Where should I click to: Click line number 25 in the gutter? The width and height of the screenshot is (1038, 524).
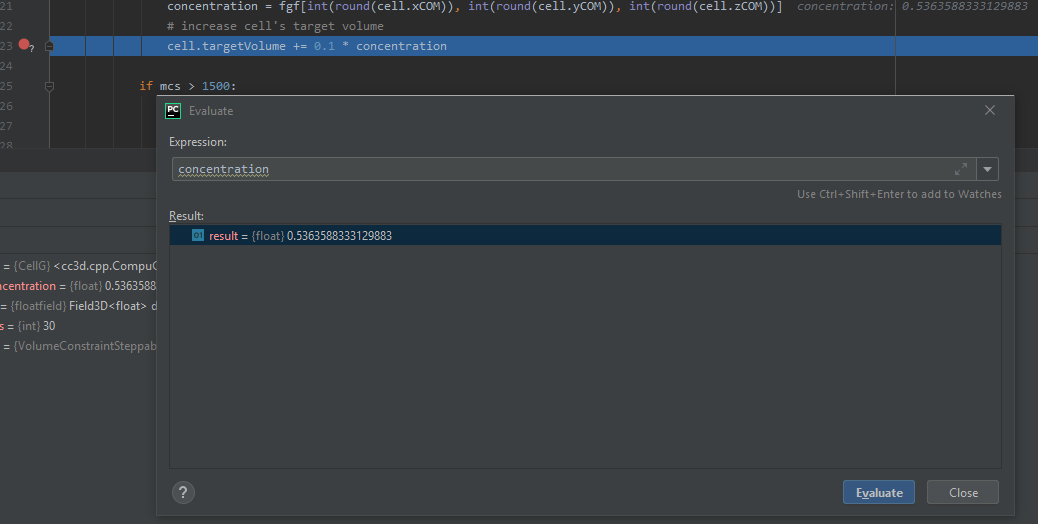7,86
